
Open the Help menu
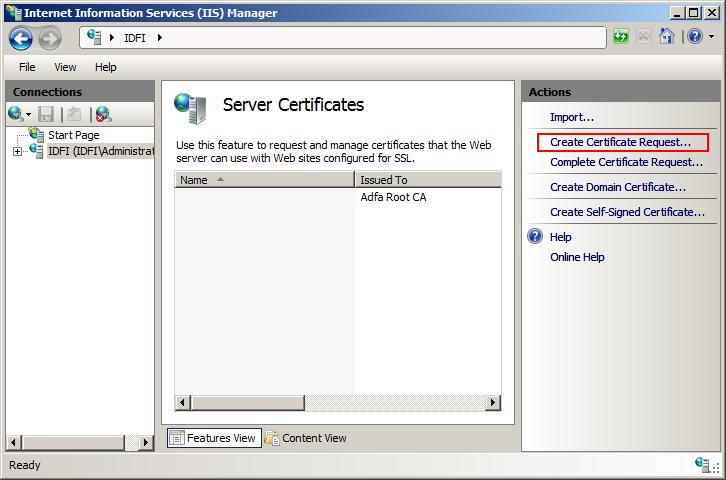click(x=106, y=67)
